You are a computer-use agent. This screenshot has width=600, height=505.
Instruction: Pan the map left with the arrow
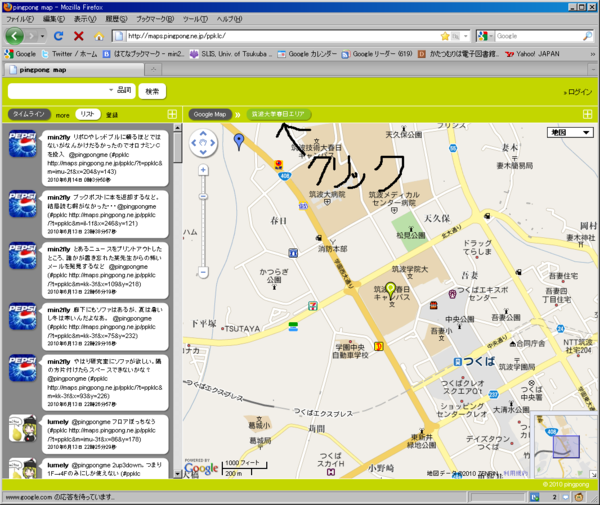coord(194,143)
